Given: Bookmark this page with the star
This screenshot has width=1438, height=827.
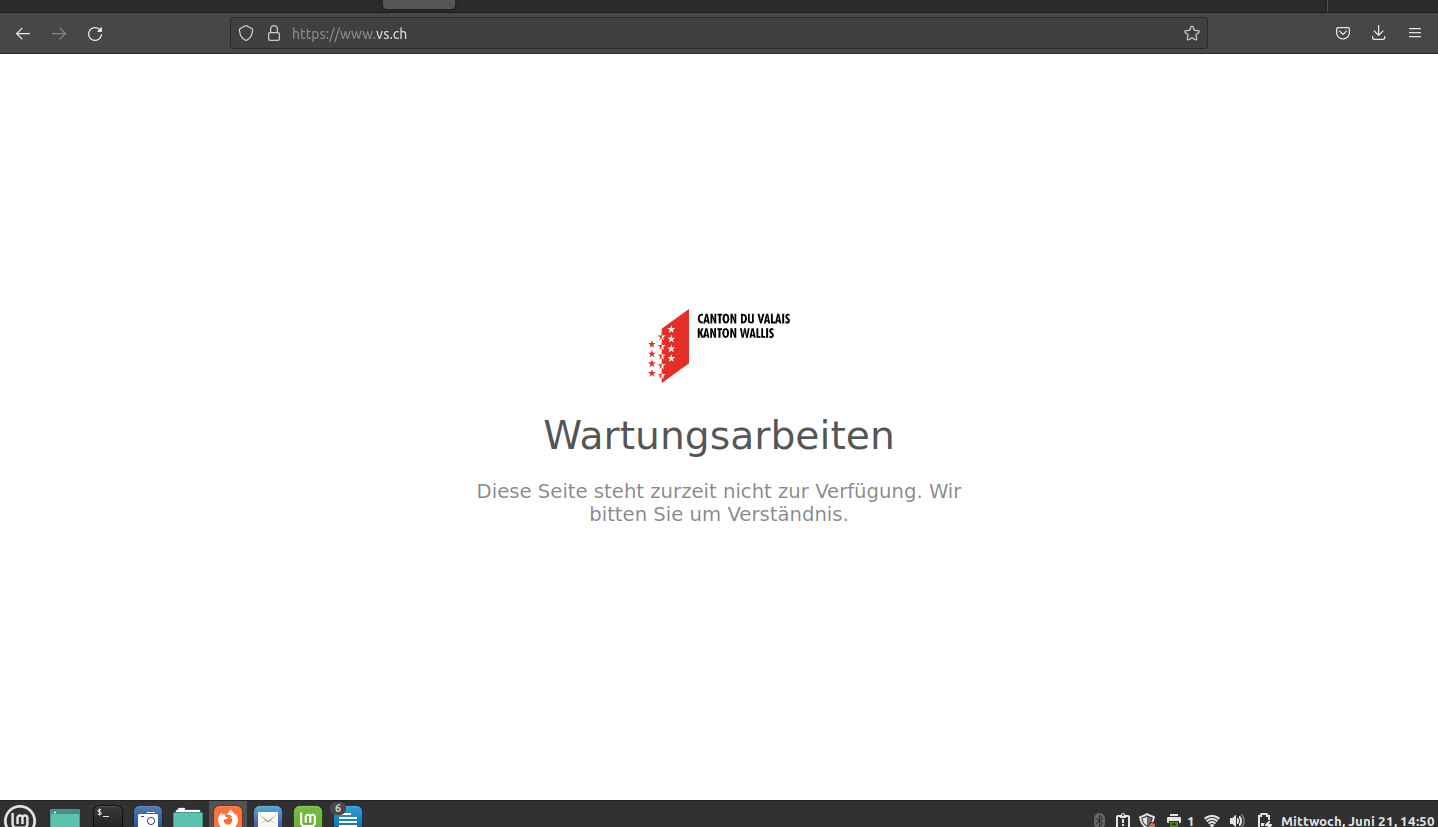Looking at the screenshot, I should [x=1191, y=33].
